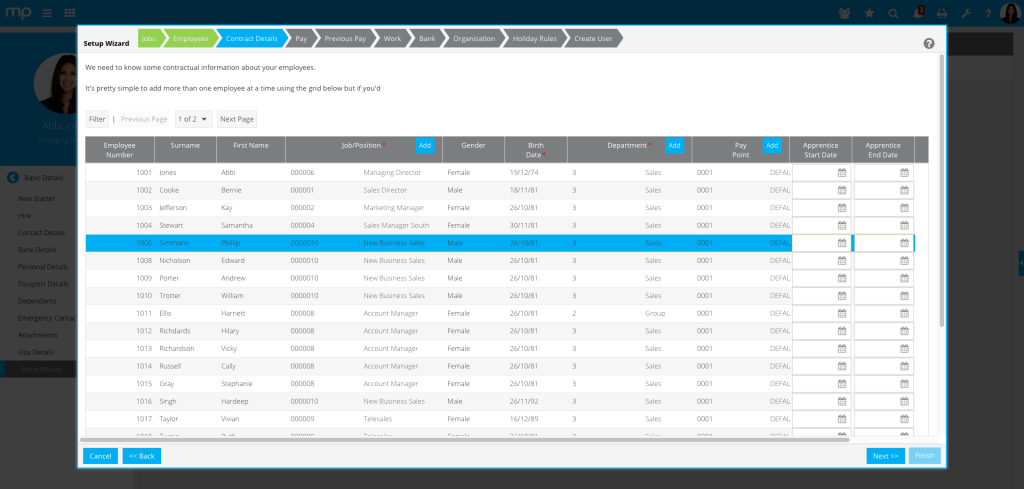Click the Next >> button
The height and width of the screenshot is (489, 1024).
pyautogui.click(x=885, y=456)
